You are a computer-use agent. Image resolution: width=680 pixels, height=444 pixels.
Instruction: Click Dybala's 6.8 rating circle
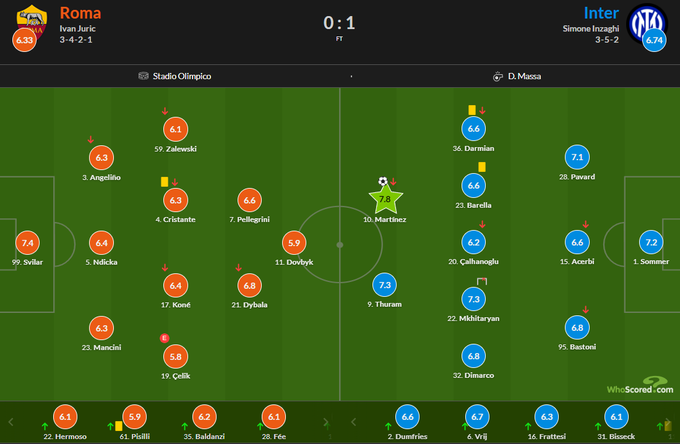(x=252, y=285)
